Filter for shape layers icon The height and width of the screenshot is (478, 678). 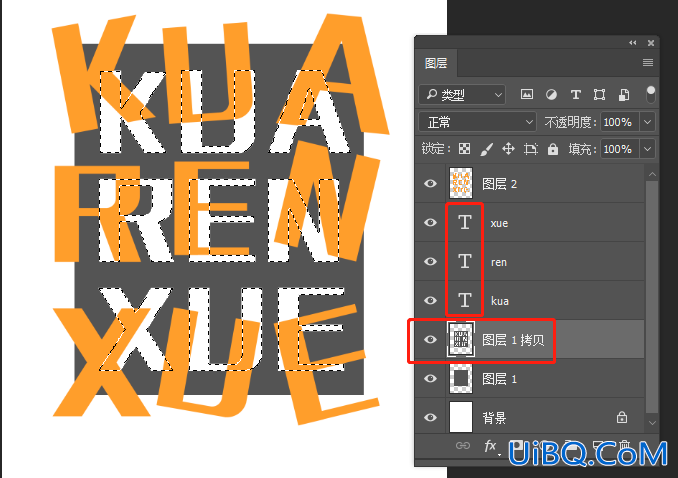(x=599, y=94)
